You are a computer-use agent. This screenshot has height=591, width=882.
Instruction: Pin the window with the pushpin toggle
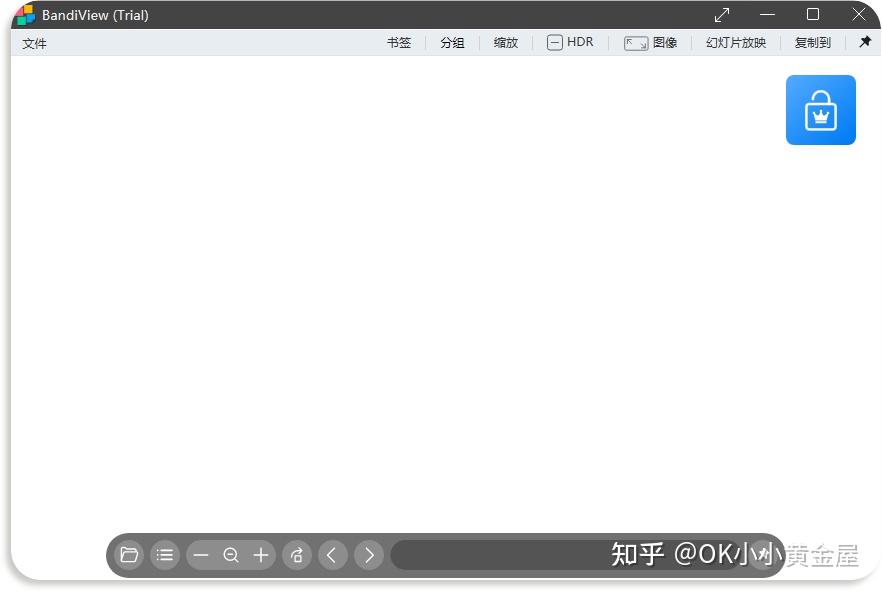point(864,42)
